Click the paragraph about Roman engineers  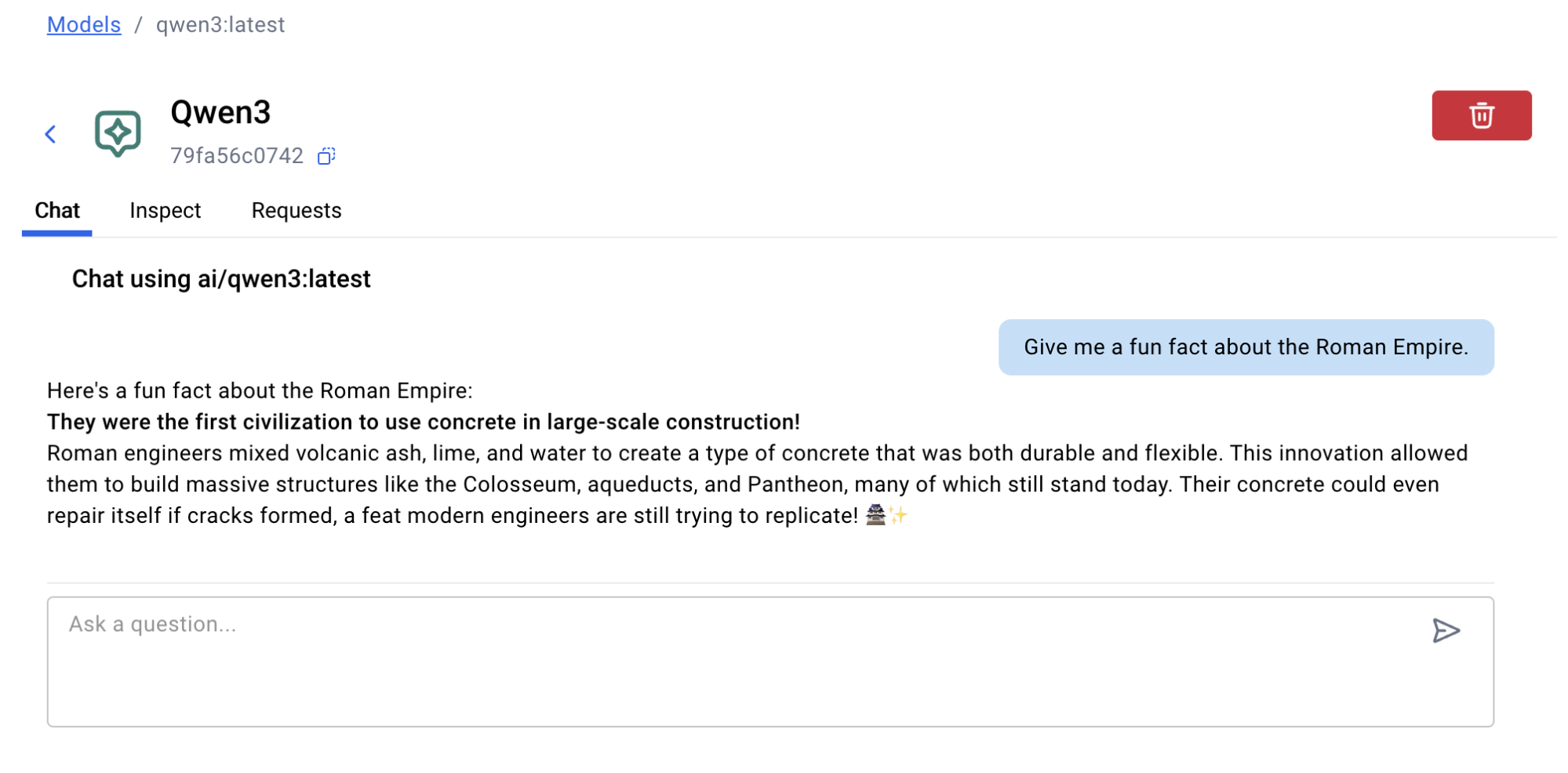click(753, 484)
